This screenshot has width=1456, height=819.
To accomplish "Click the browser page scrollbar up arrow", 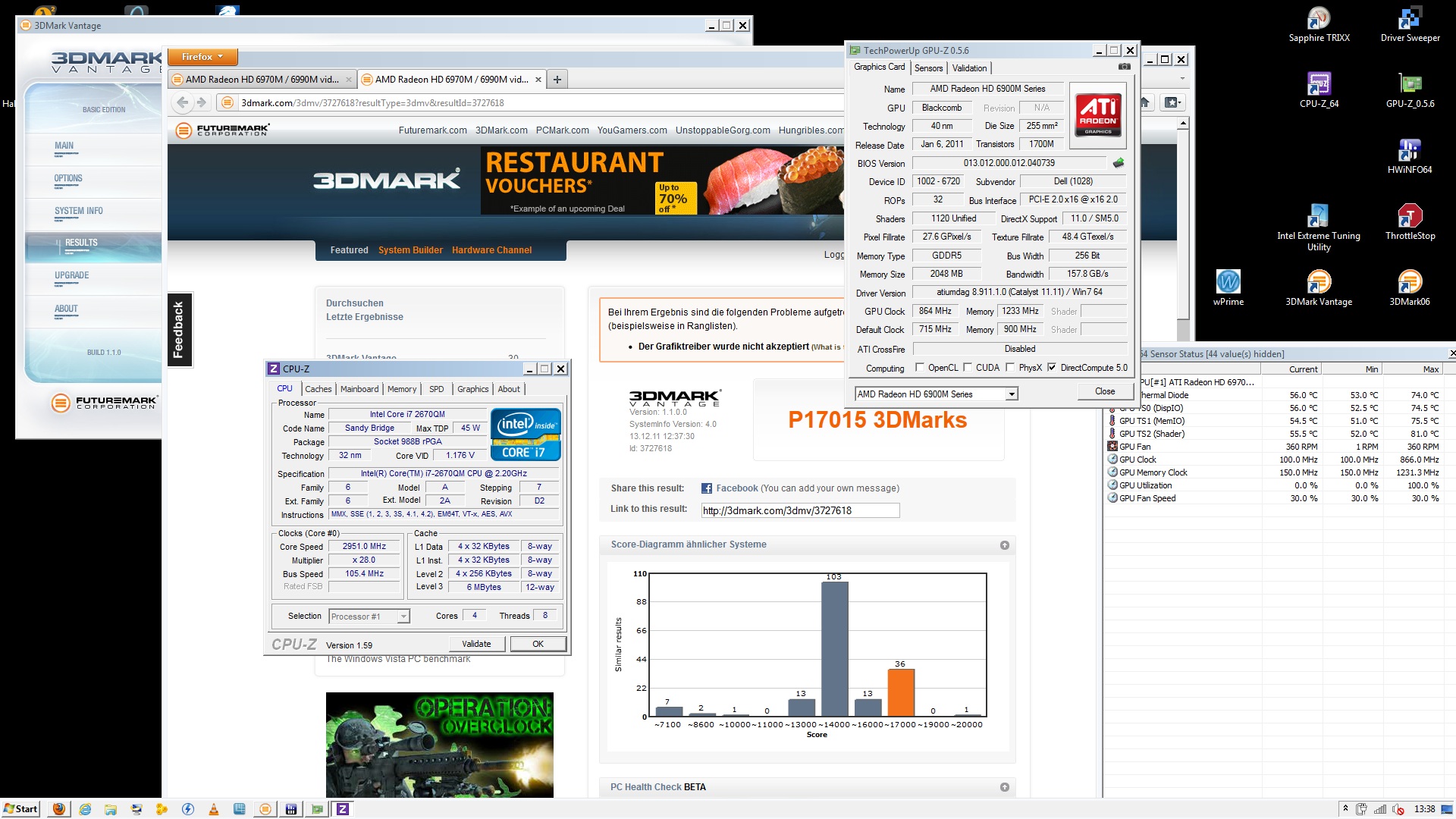I will (x=1182, y=123).
